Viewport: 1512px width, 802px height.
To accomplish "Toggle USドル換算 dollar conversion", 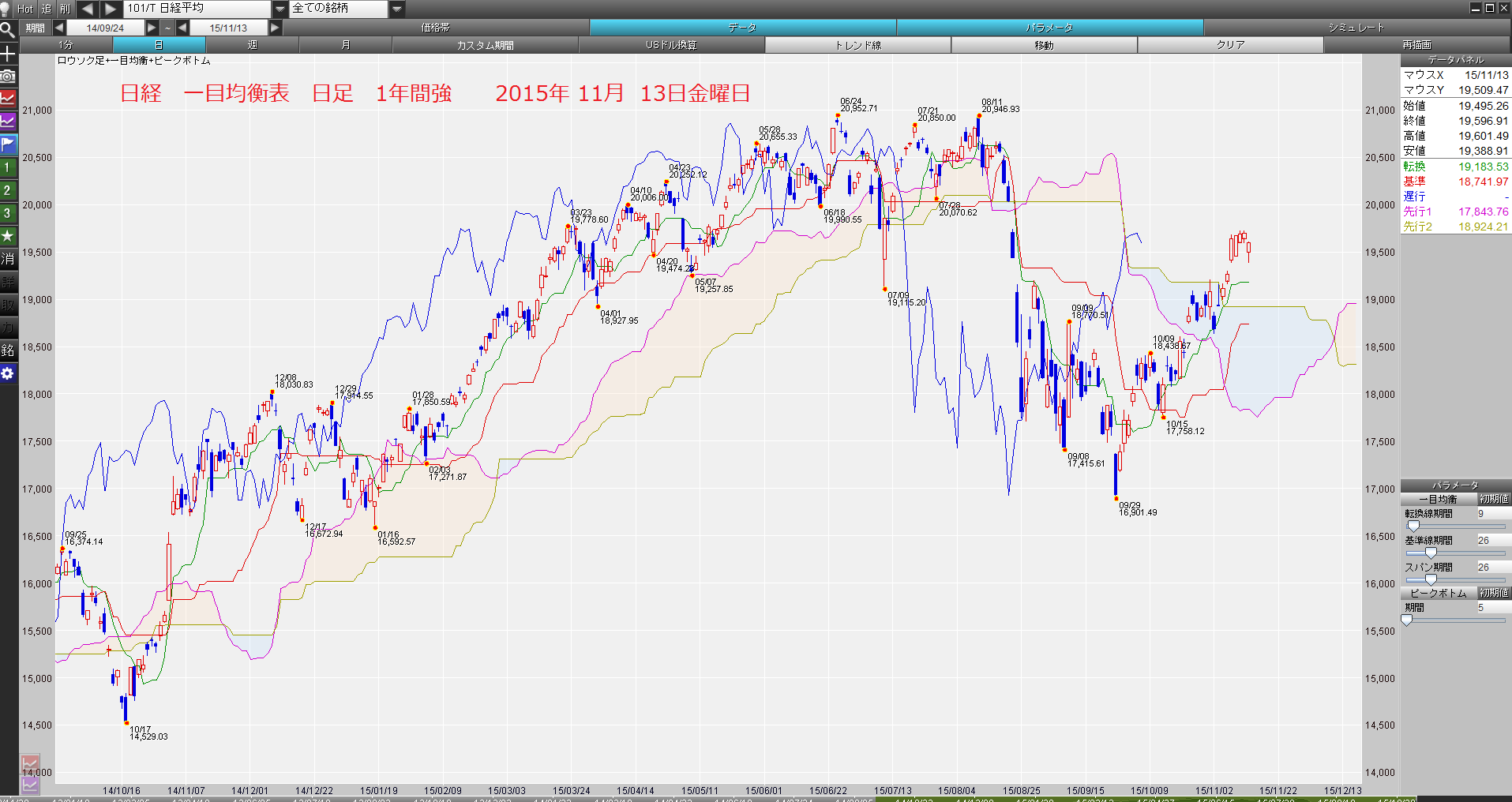I will coord(672,45).
